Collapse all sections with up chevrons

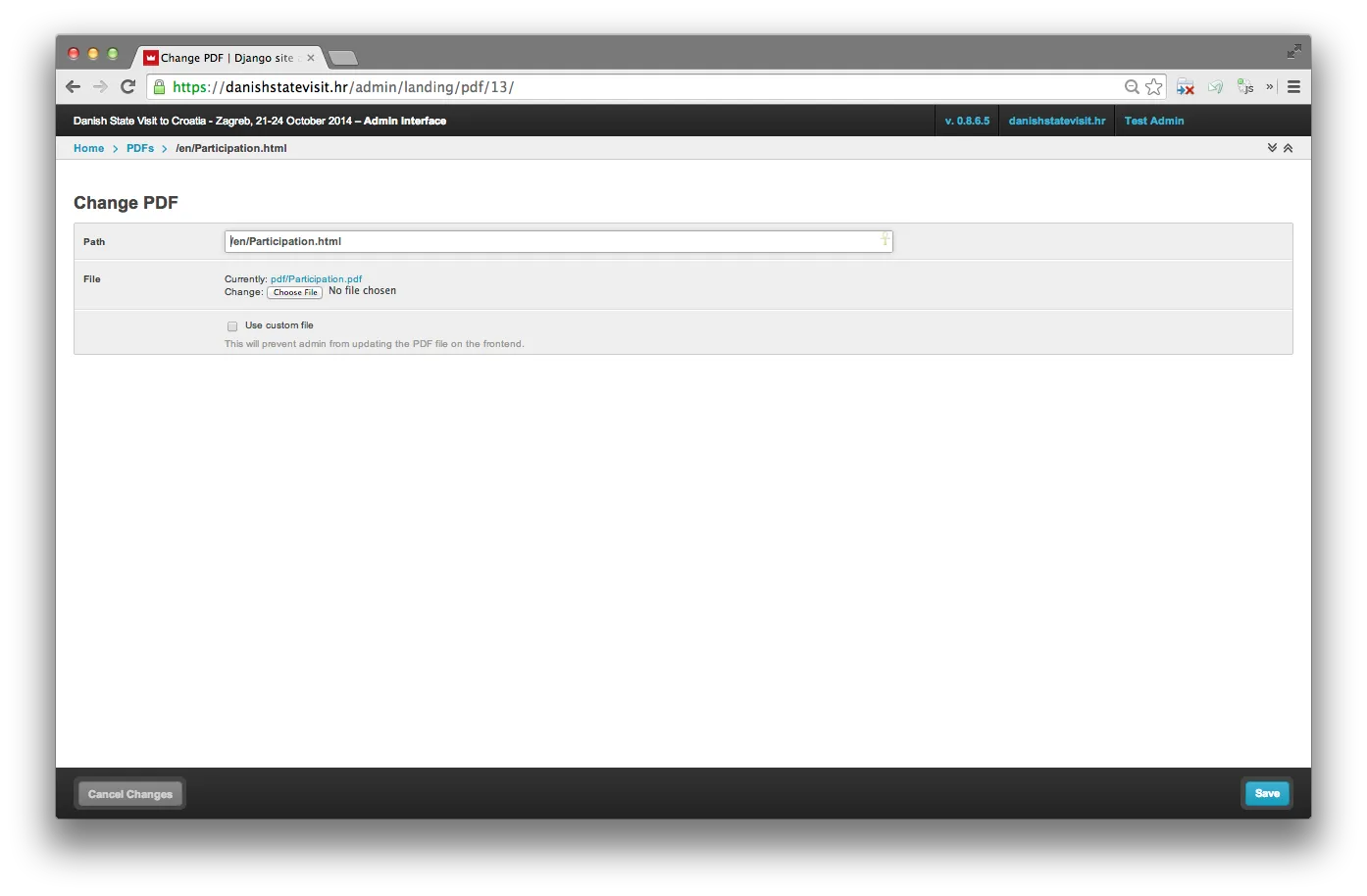pos(1288,148)
